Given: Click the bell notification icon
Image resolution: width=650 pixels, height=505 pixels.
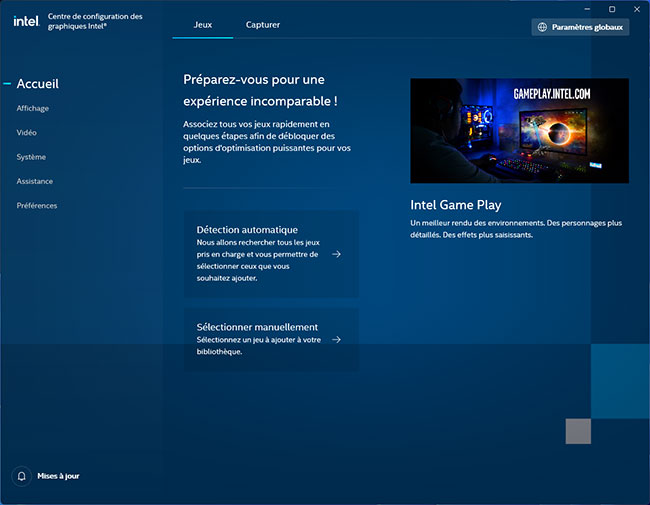Looking at the screenshot, I should click(21, 476).
